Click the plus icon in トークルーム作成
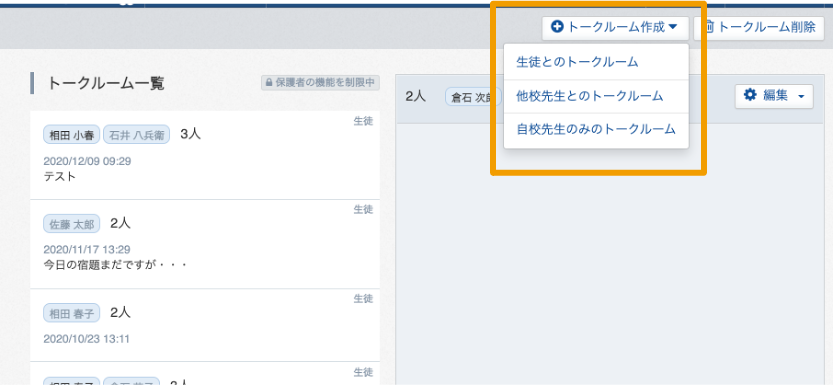833x385 pixels. (557, 27)
